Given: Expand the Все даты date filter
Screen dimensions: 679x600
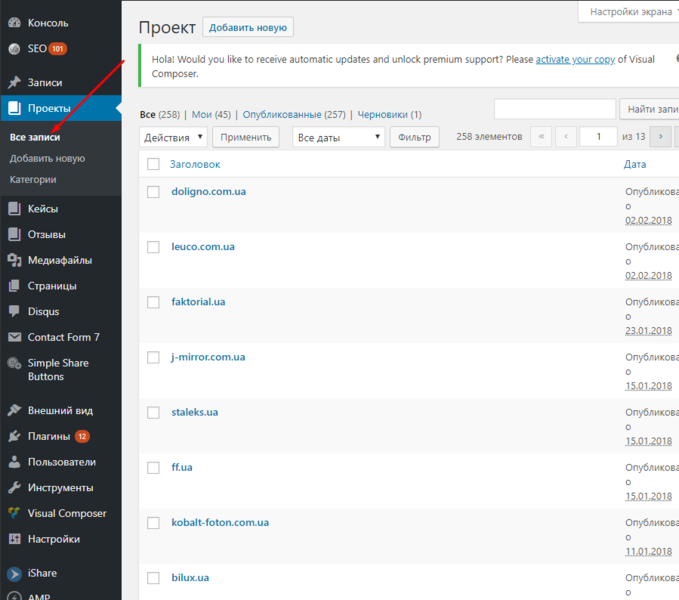Looking at the screenshot, I should click(x=338, y=137).
